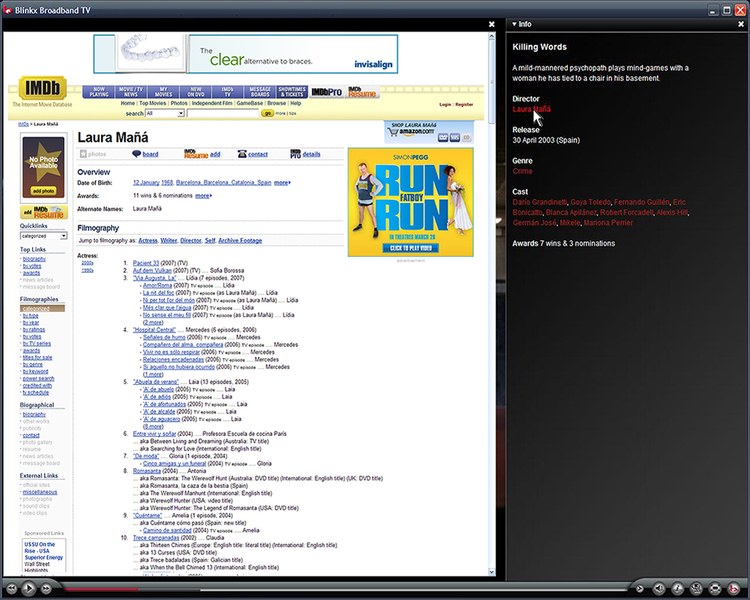Image resolution: width=750 pixels, height=600 pixels.
Task: Expand 'more' next to Awards
Action: coord(203,196)
